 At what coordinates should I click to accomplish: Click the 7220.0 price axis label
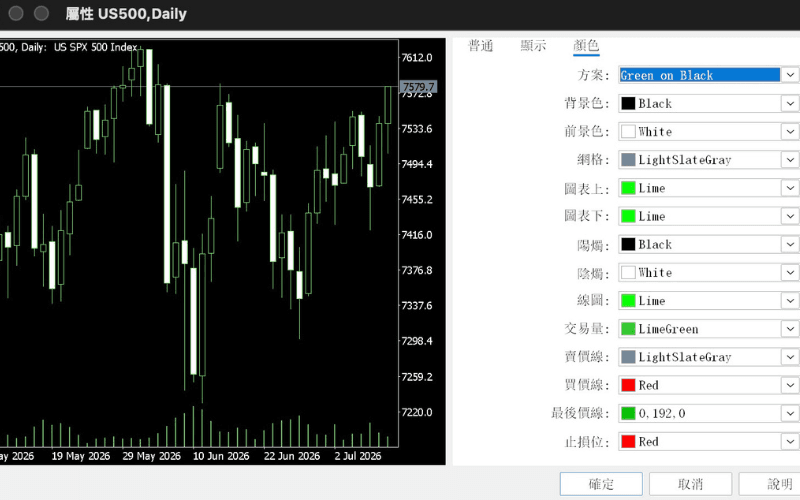coord(417,412)
